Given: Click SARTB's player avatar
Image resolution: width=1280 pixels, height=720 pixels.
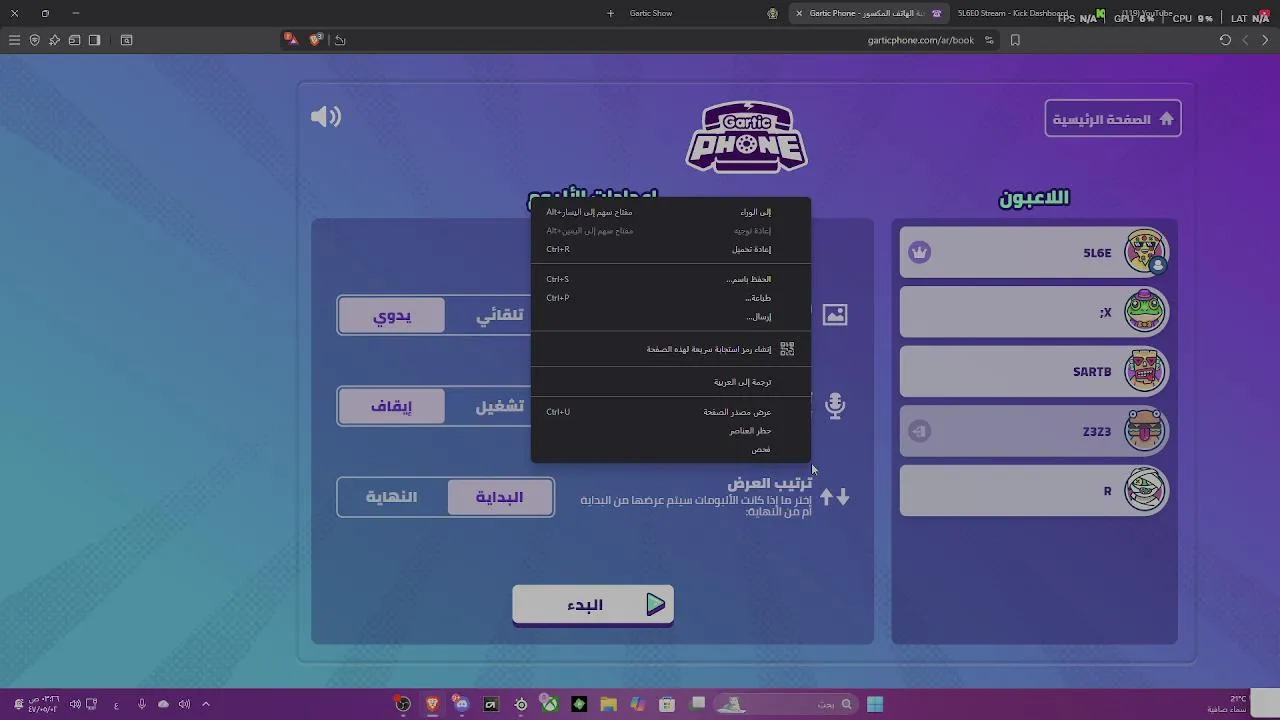Looking at the screenshot, I should (1145, 372).
